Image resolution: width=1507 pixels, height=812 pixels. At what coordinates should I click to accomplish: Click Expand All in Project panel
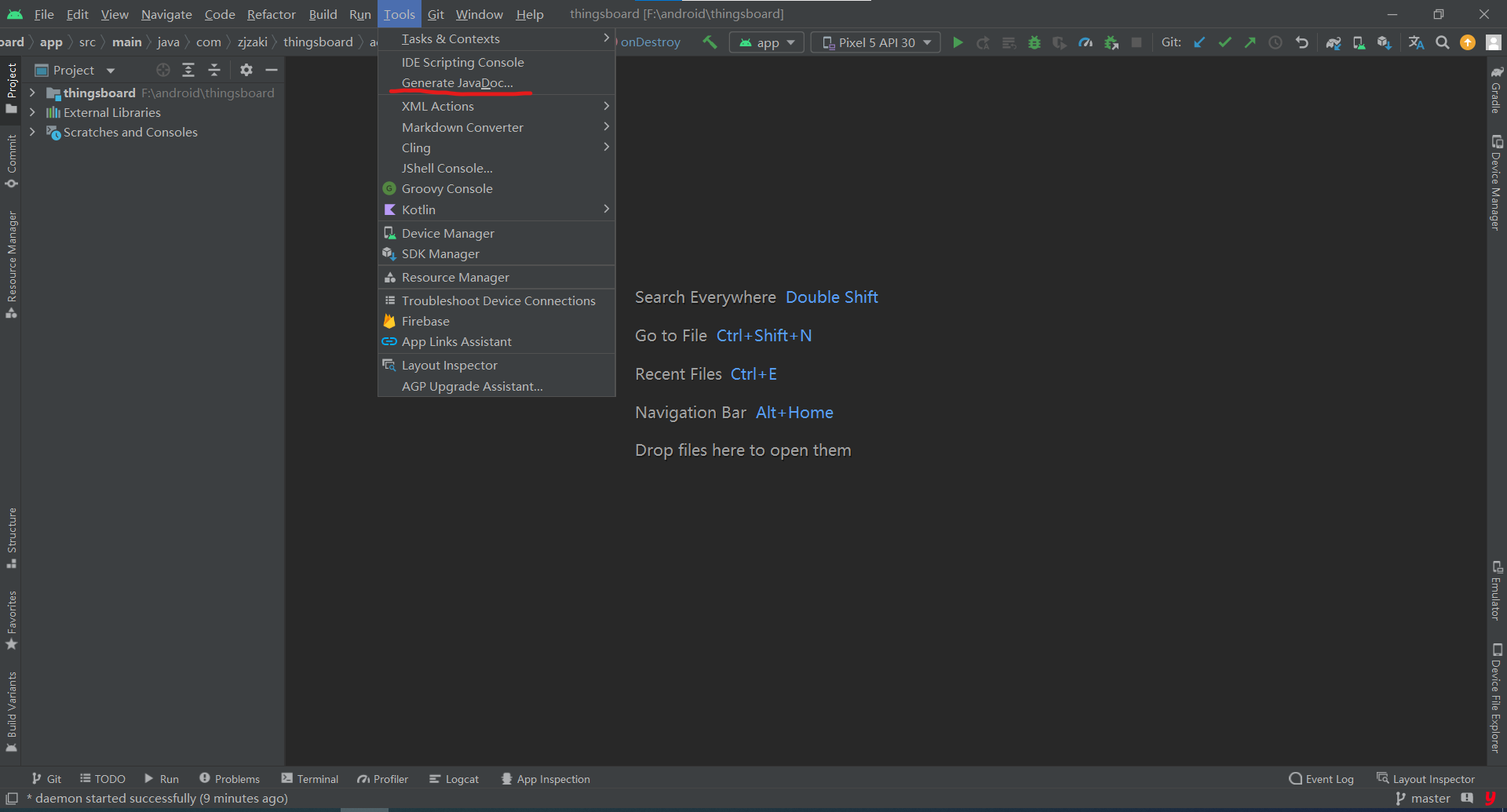188,70
